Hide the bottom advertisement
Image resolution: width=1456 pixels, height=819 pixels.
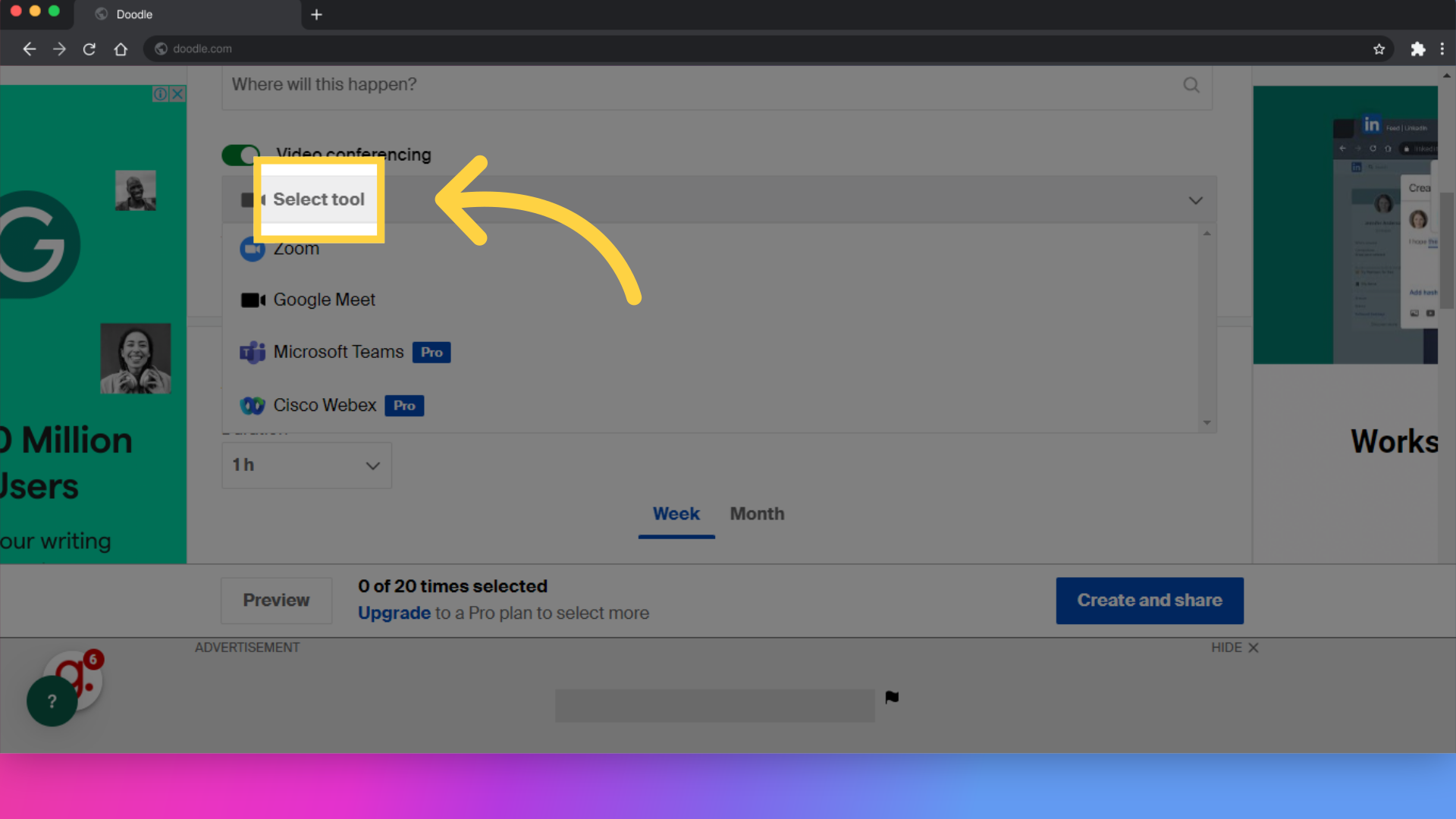point(1235,648)
